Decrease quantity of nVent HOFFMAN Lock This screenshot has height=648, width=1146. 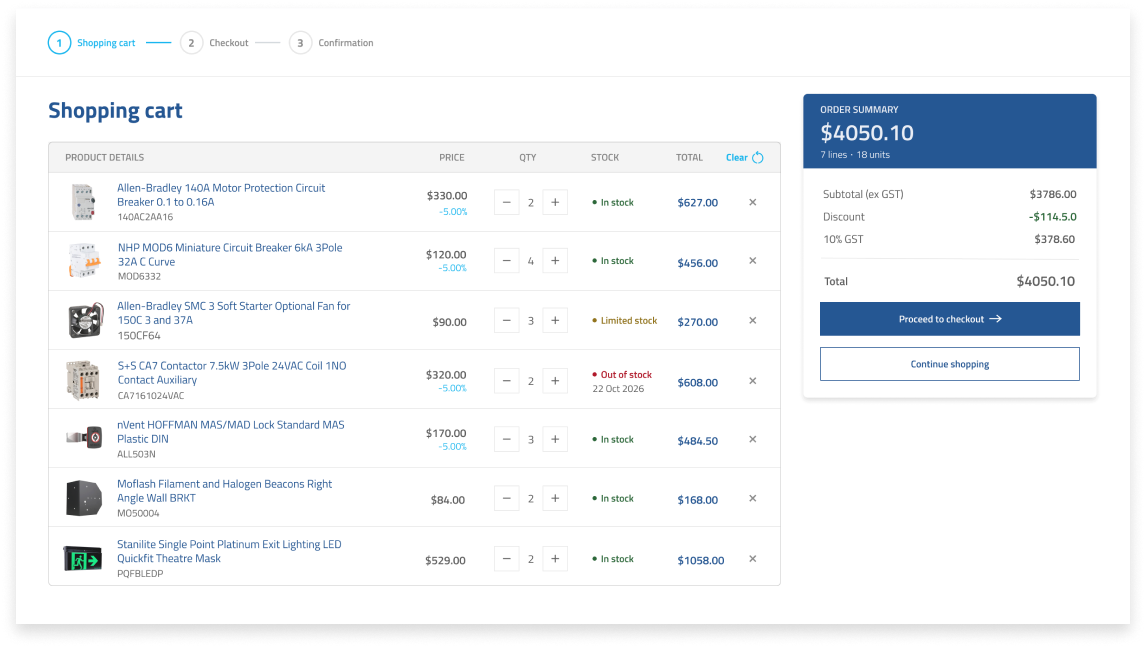[506, 440]
